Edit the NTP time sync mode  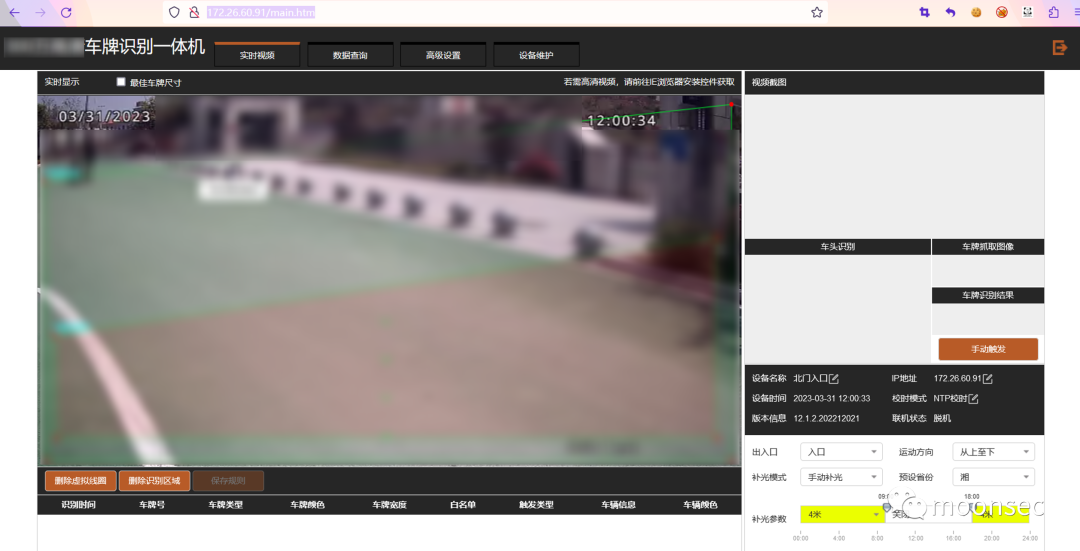point(973,399)
